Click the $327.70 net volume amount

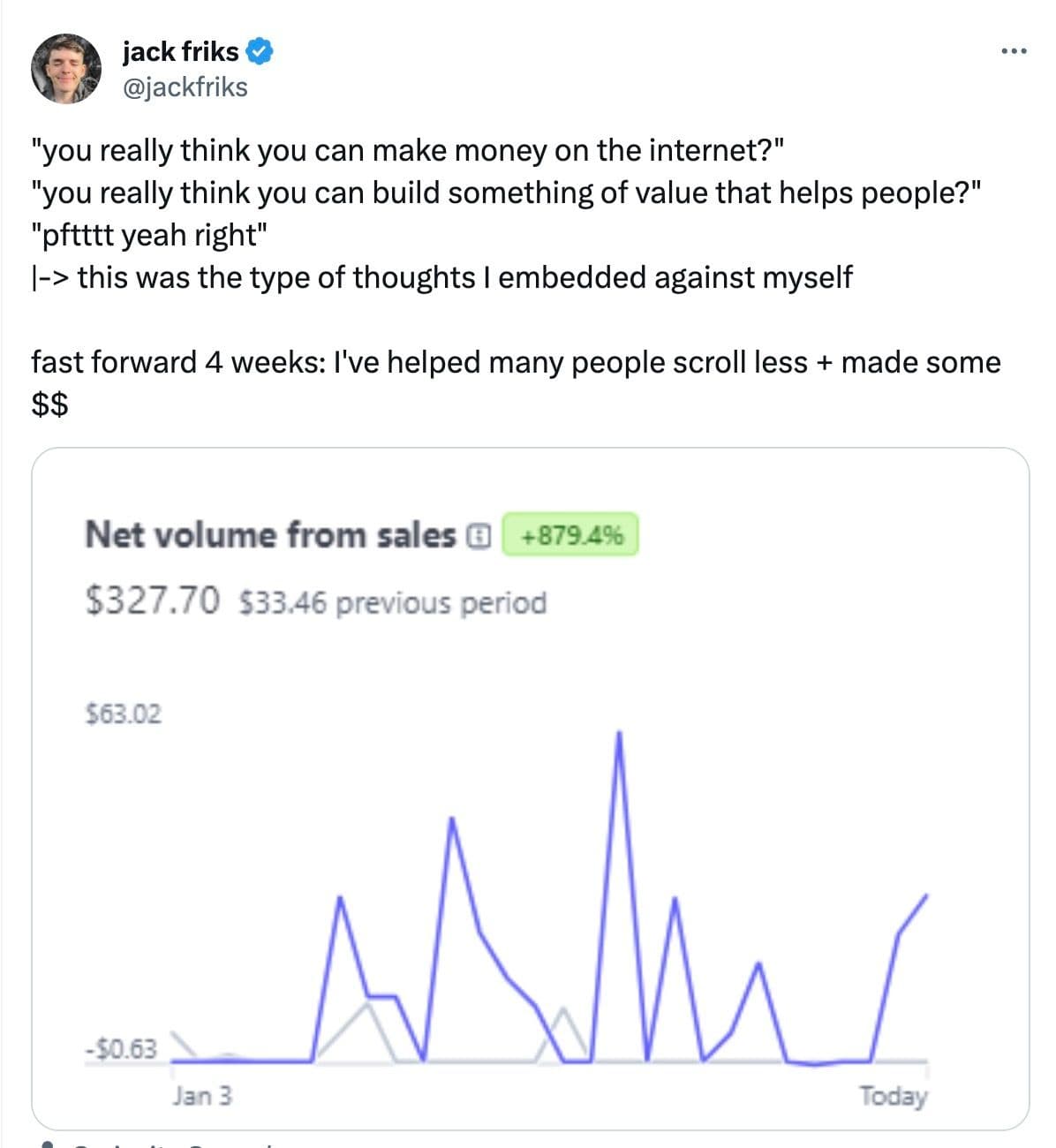152,601
